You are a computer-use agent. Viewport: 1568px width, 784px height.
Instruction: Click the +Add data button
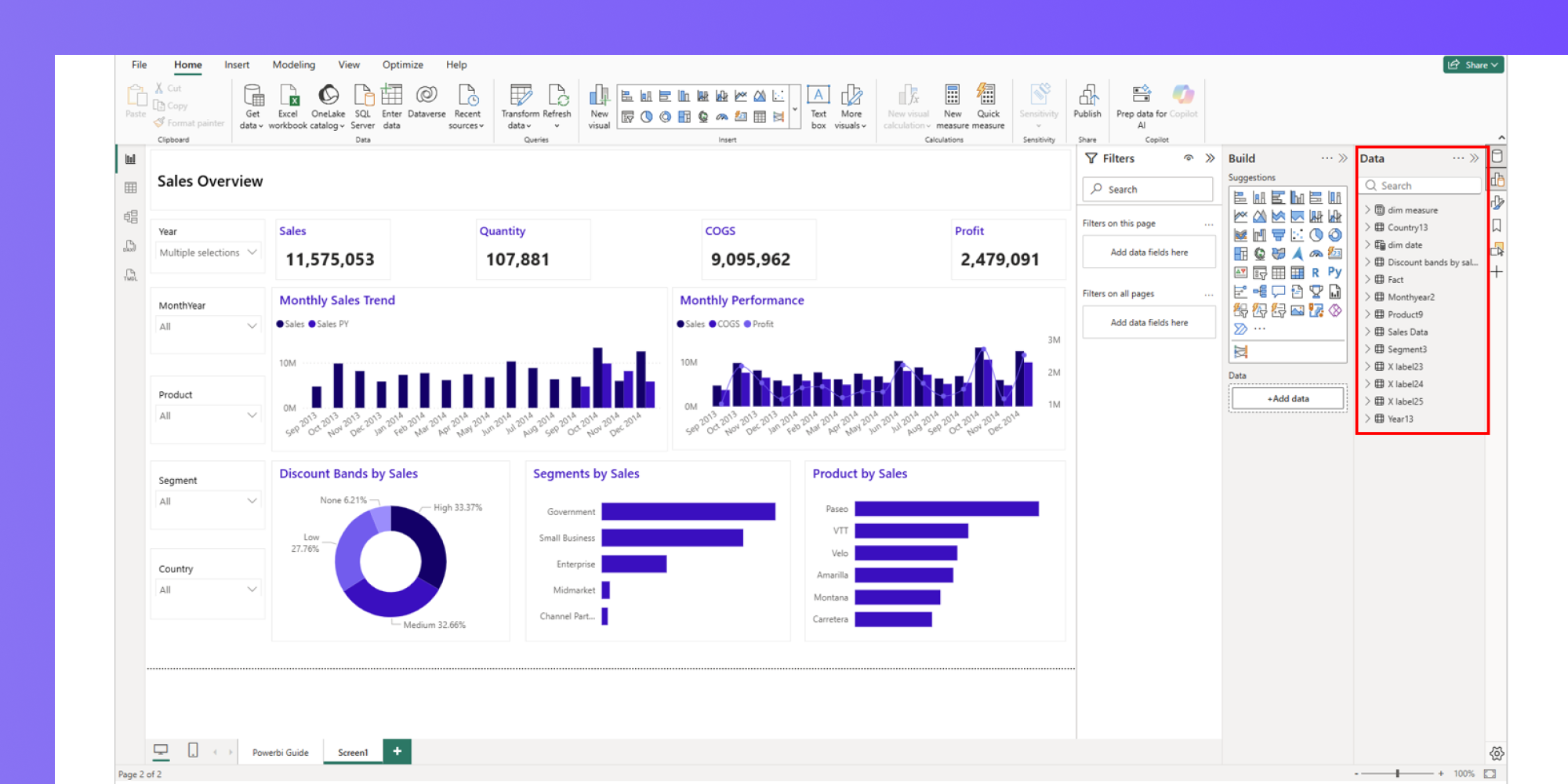click(1288, 398)
